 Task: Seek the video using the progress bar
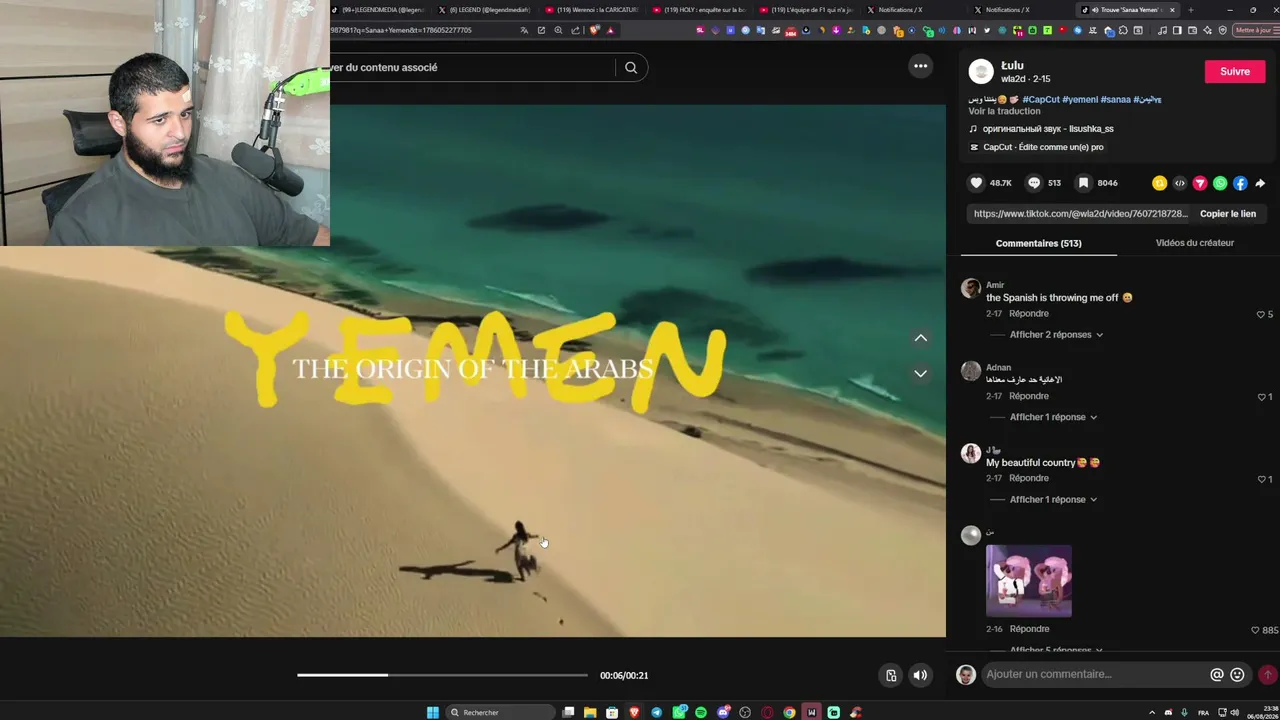coord(442,675)
